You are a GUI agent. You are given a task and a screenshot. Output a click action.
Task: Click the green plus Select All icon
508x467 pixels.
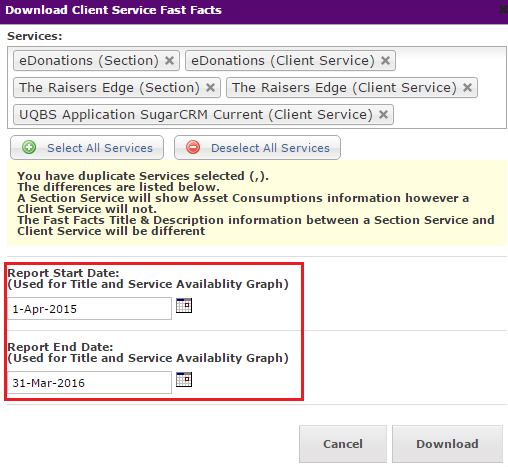click(29, 147)
